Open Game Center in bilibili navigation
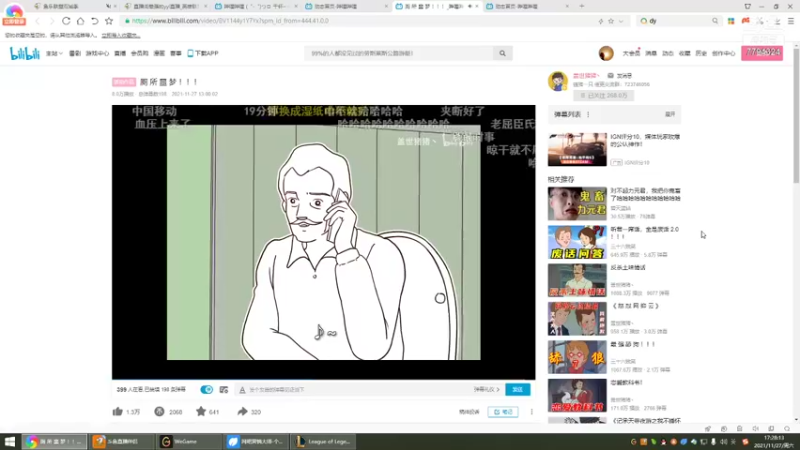The width and height of the screenshot is (800, 450). click(97, 53)
